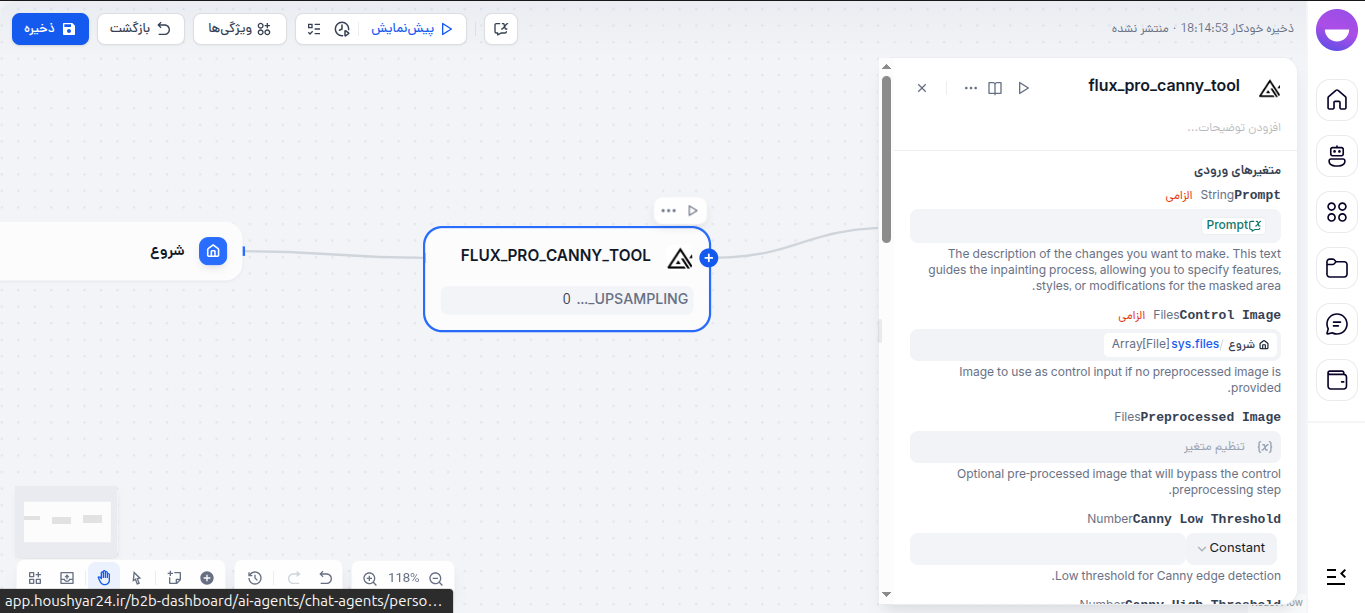Click the home icon in the right sidebar

pyautogui.click(x=1337, y=100)
